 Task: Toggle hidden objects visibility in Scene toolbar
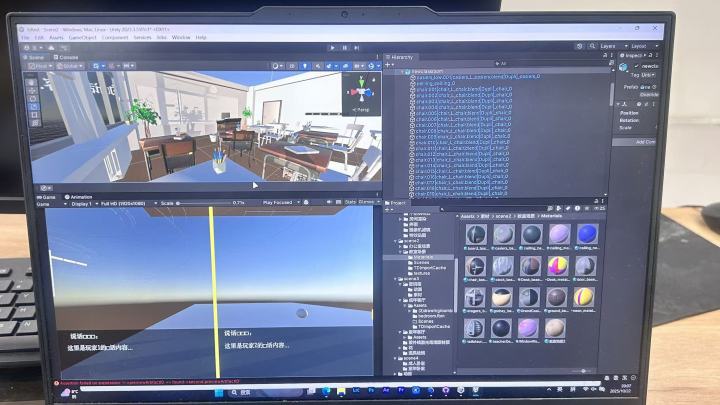click(x=345, y=66)
